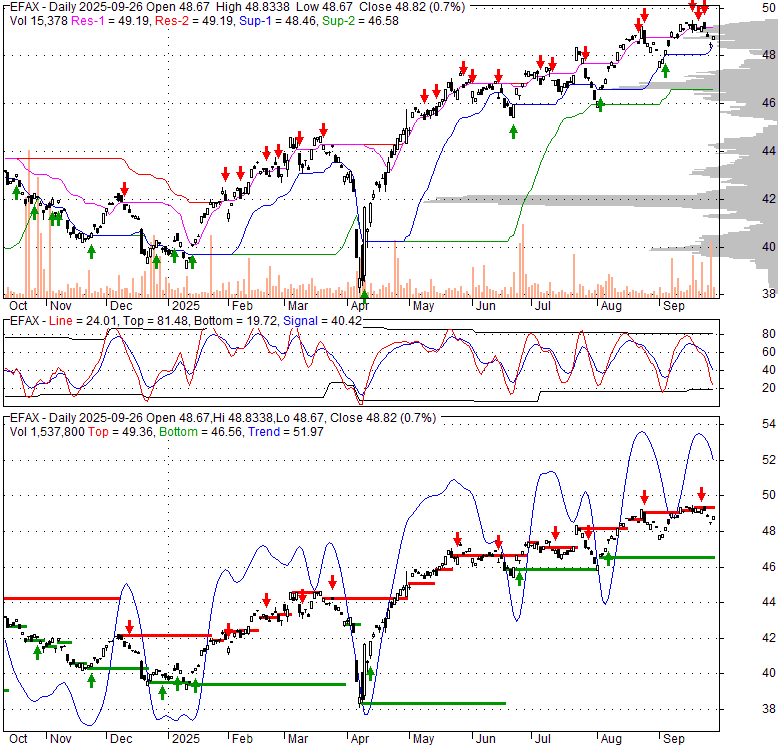The height and width of the screenshot is (745, 780).
Task: Click the 'Vol 1,537,800' reading in bottom chart
Action: pos(47,432)
